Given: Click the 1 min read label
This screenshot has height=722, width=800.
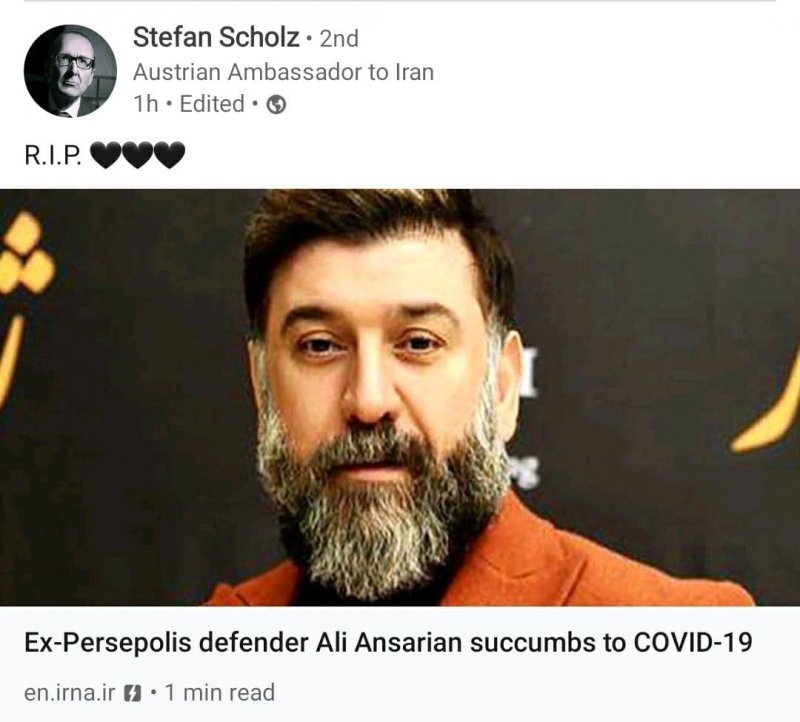Looking at the screenshot, I should coord(220,693).
